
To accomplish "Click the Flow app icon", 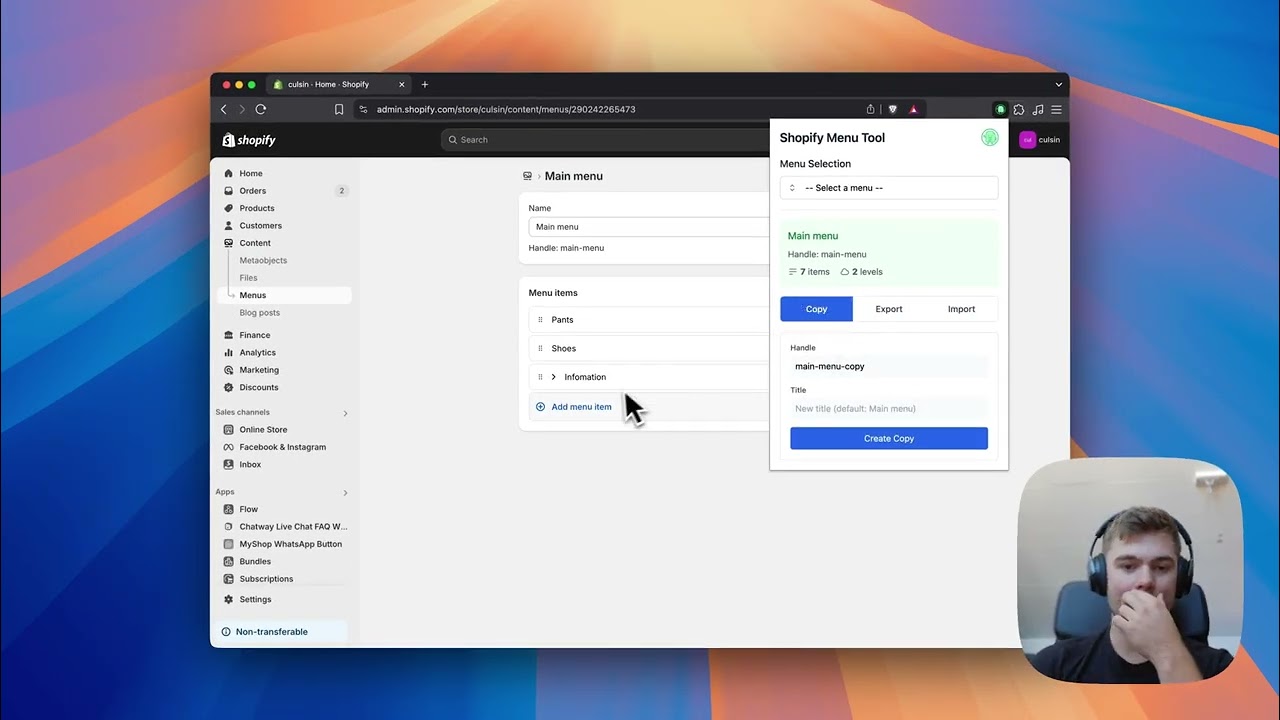I will 228,509.
